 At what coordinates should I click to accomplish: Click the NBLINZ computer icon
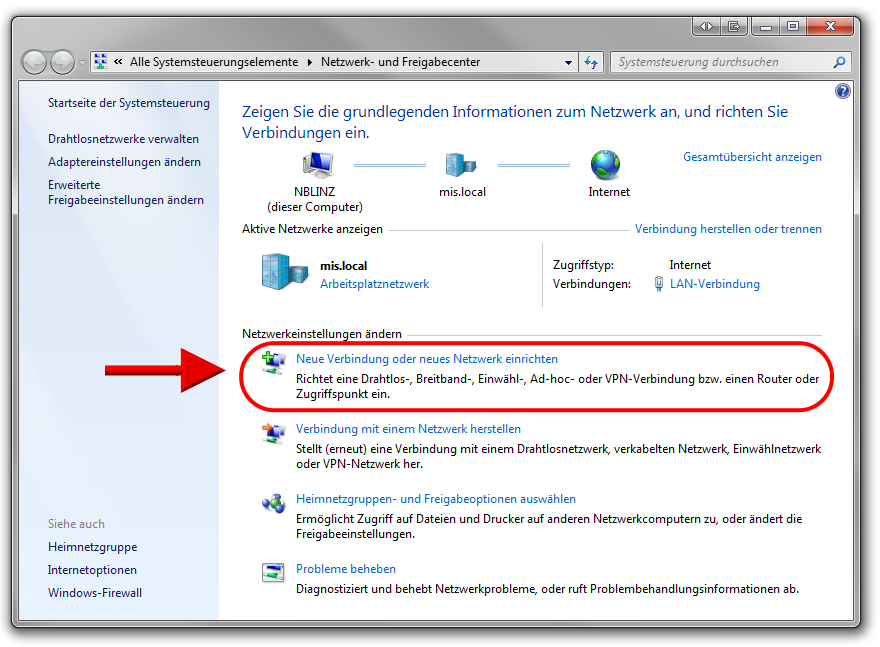(317, 165)
